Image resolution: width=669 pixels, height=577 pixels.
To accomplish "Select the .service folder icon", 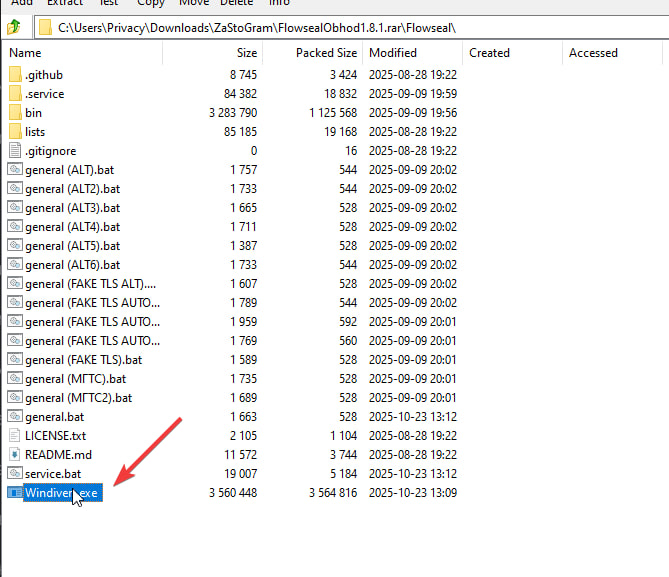I will click(x=15, y=93).
